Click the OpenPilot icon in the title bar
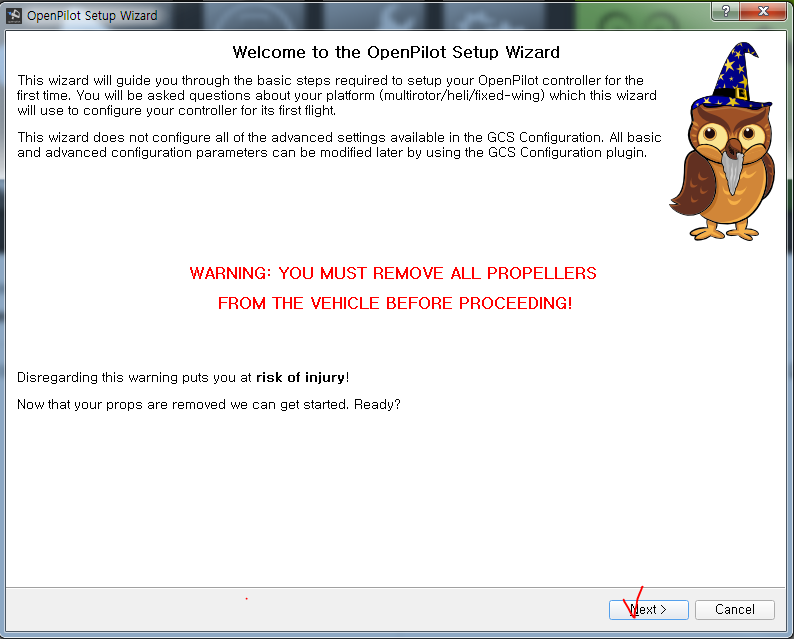 tap(14, 16)
